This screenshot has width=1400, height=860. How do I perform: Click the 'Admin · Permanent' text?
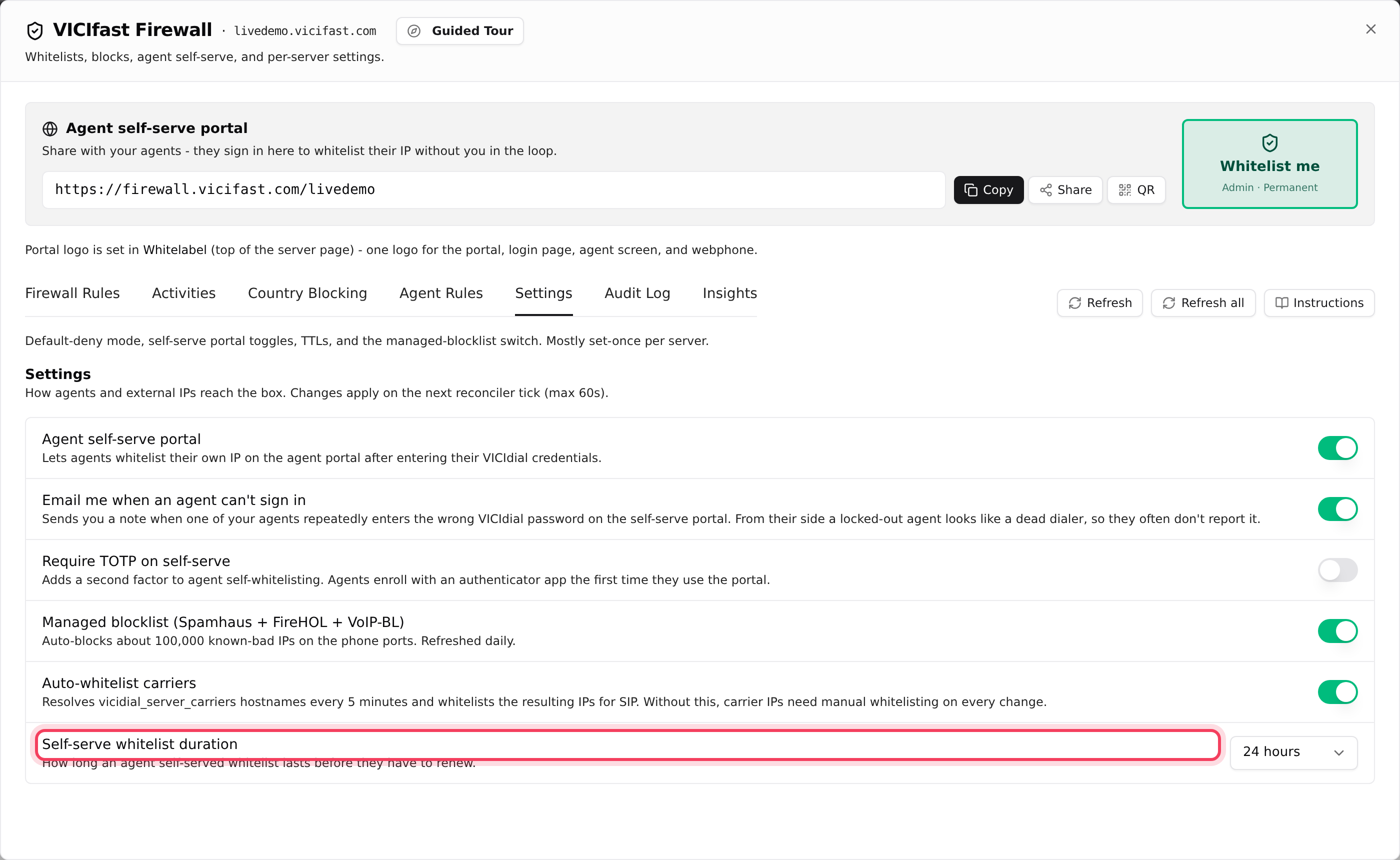point(1269,187)
